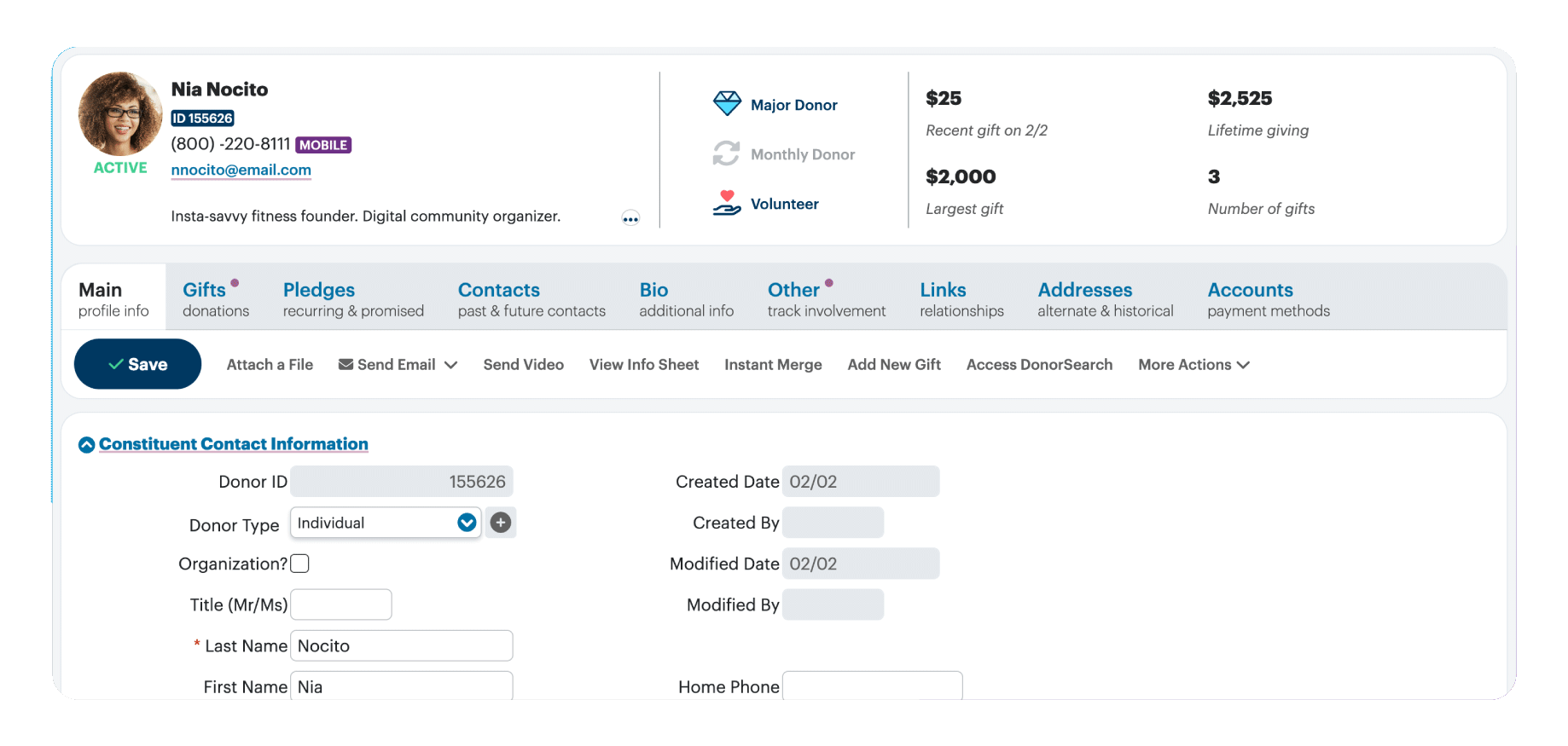Click the collapse arrow icon by Constituent Contact Information
Image resolution: width=1568 pixels, height=746 pixels.
(86, 445)
